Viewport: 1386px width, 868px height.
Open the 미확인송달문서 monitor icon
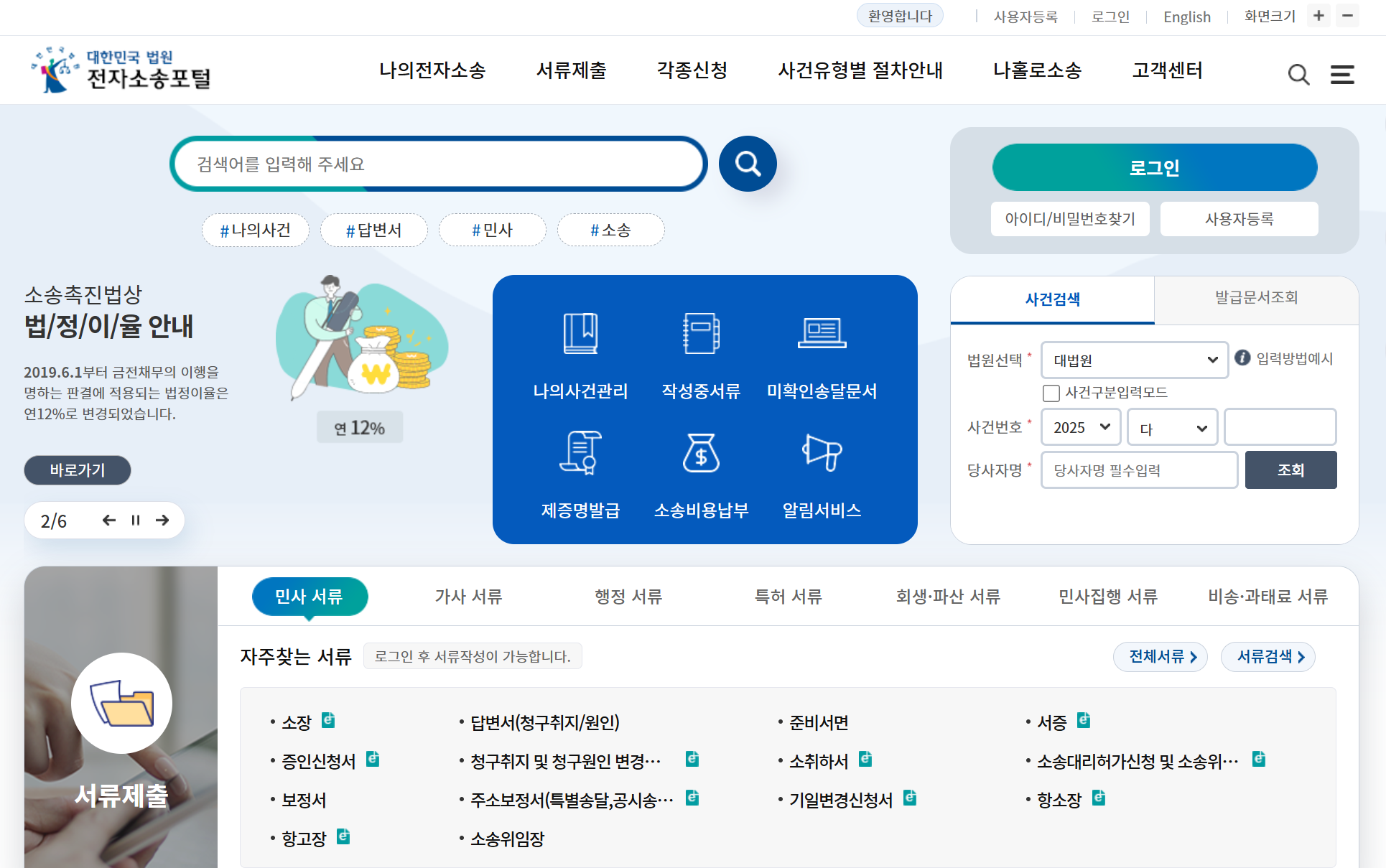pos(822,332)
